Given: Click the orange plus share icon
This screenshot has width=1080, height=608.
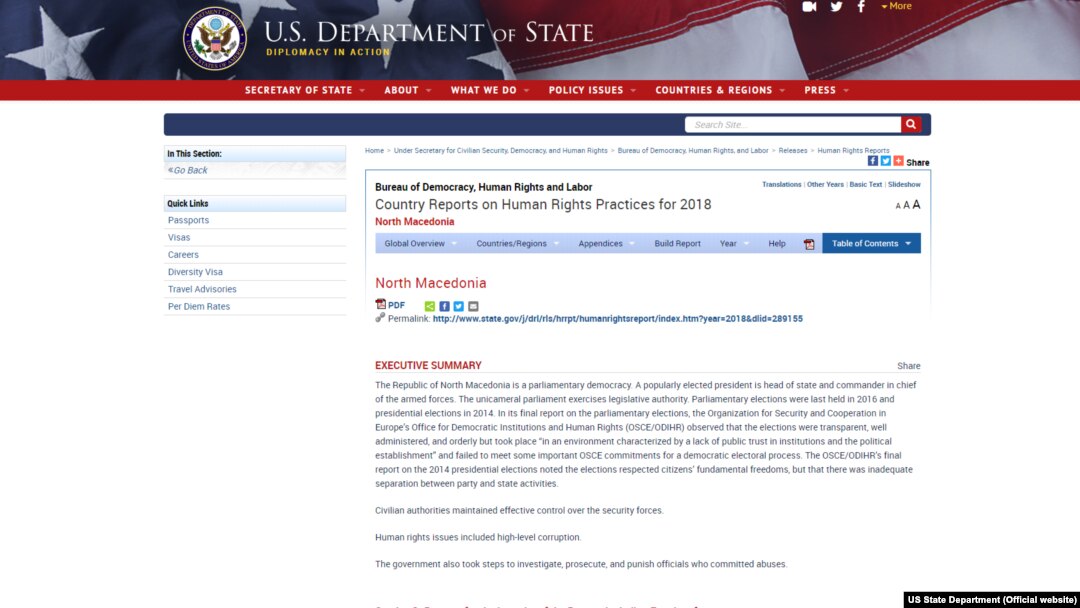Looking at the screenshot, I should coord(898,160).
